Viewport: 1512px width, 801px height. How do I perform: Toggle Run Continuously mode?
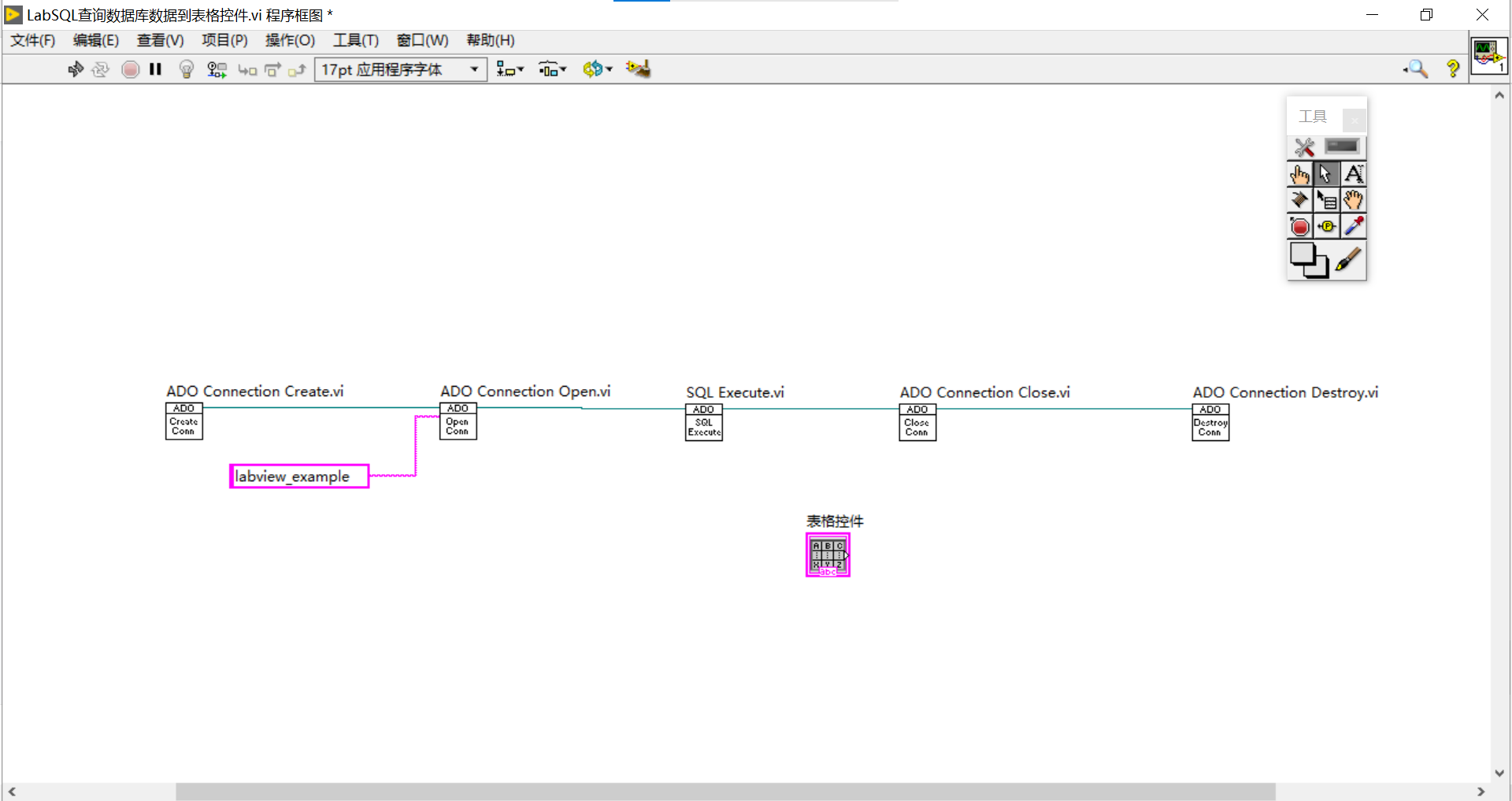(101, 69)
